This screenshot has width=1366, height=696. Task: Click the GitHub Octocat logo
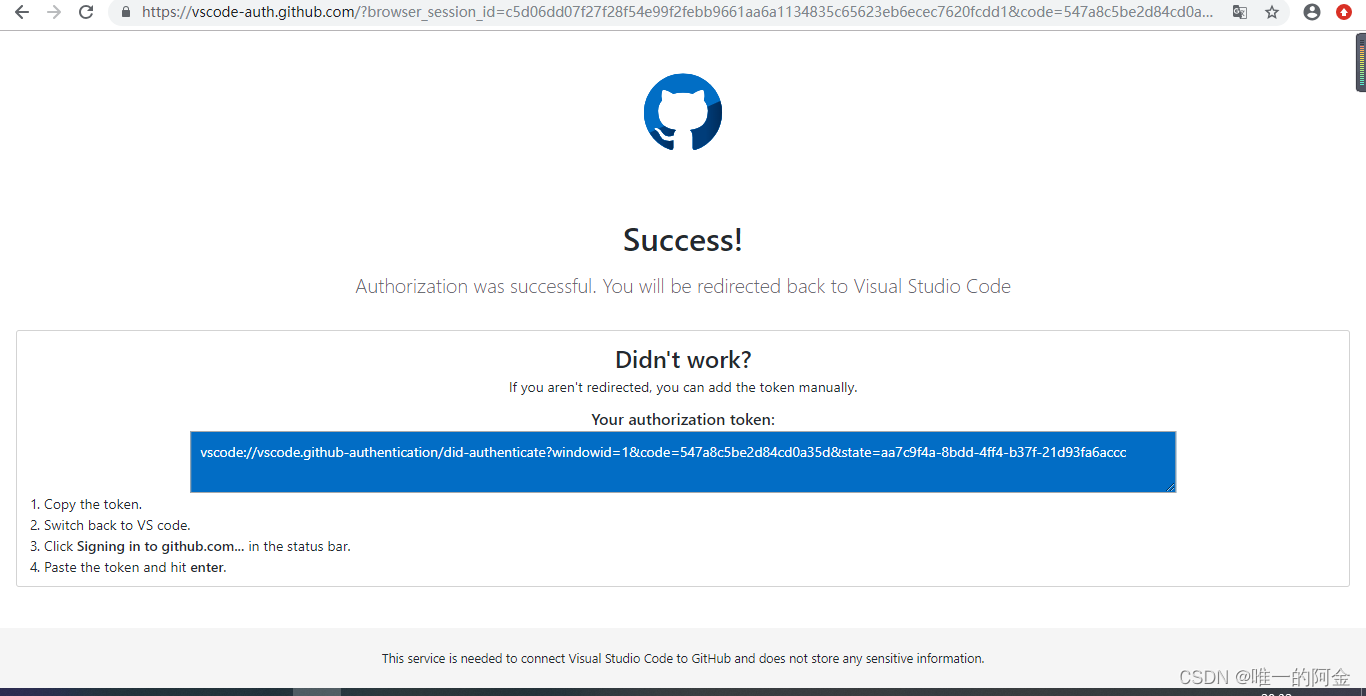pyautogui.click(x=683, y=112)
